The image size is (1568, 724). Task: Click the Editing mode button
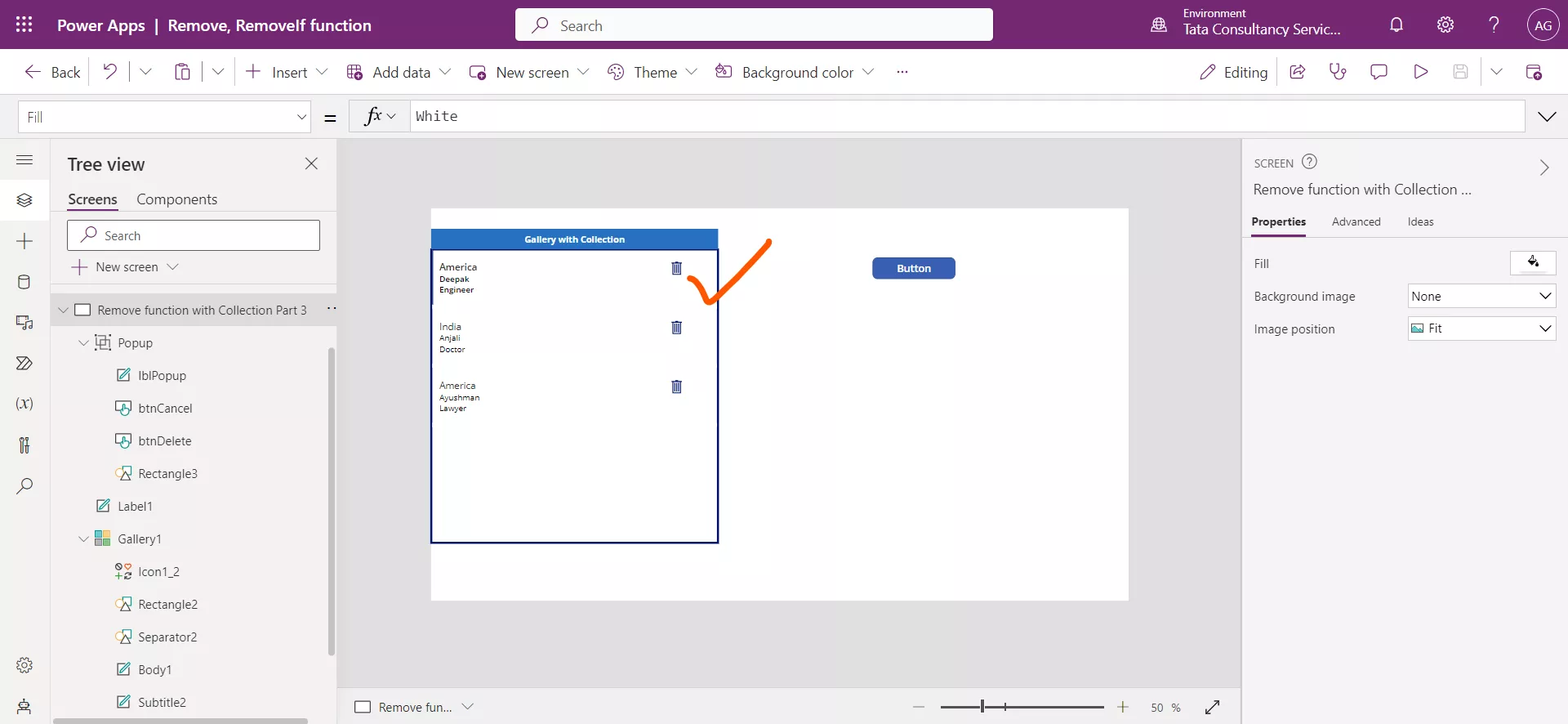tap(1233, 72)
